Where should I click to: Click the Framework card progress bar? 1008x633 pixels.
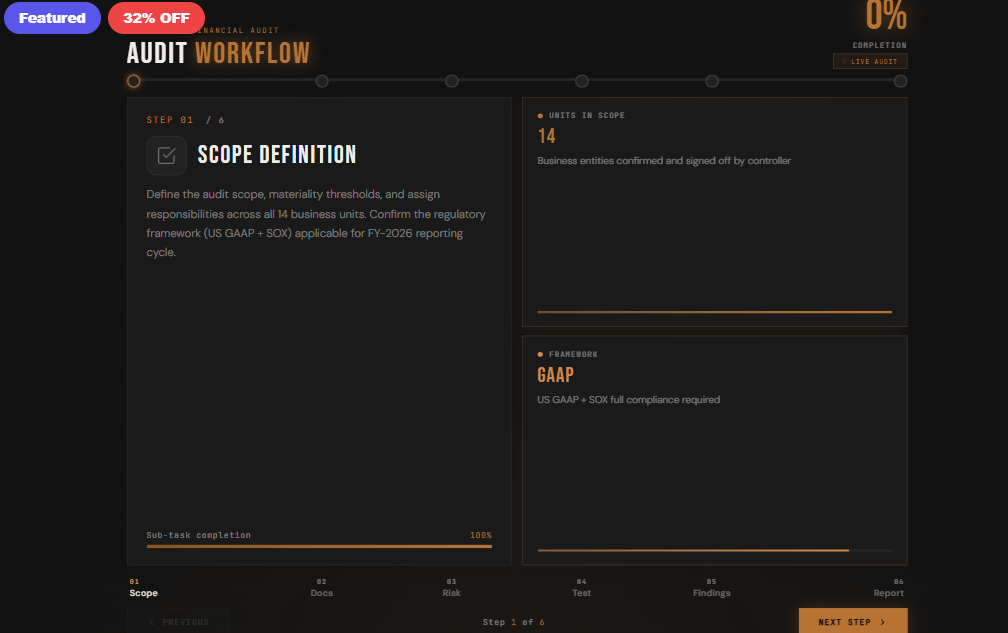coord(714,549)
